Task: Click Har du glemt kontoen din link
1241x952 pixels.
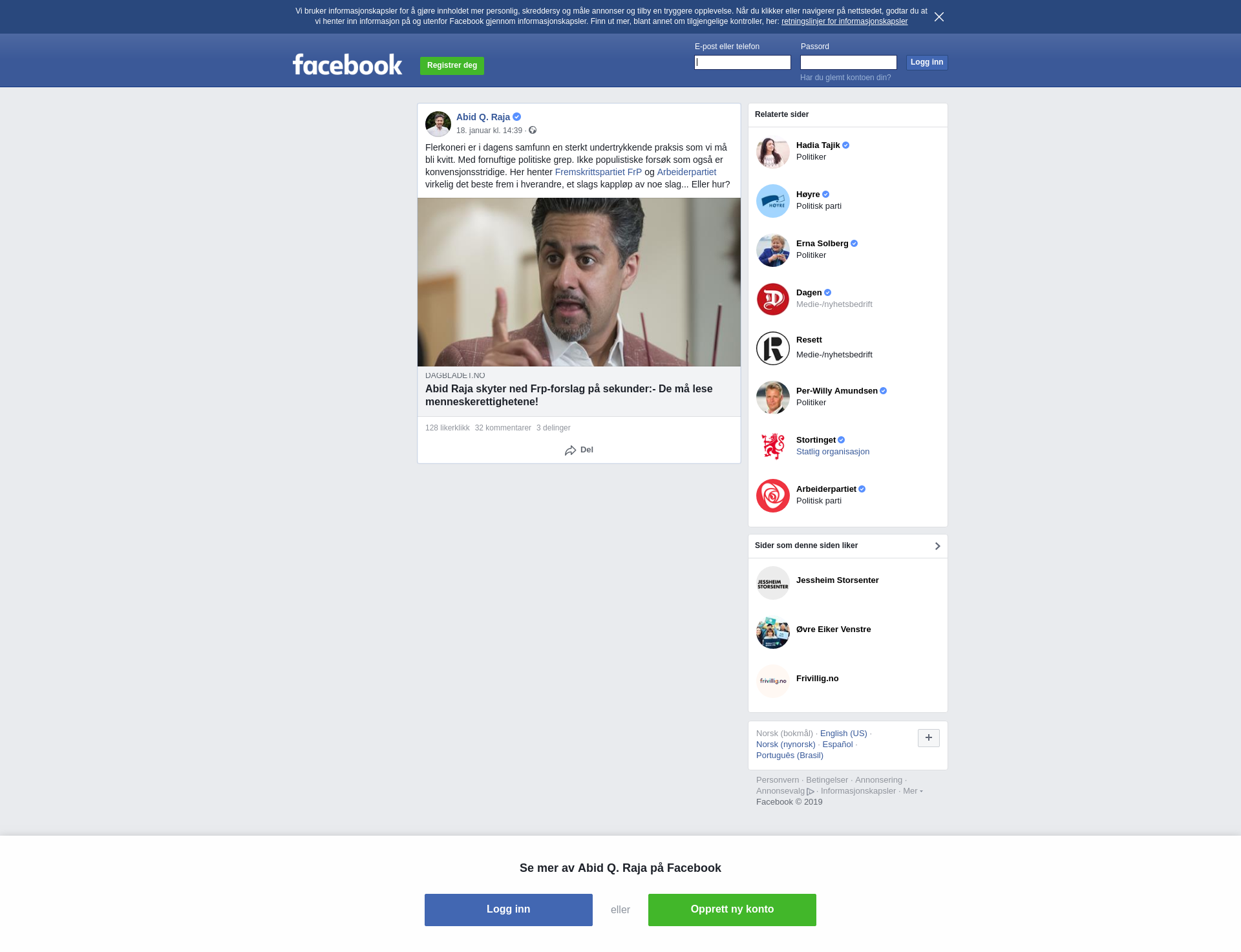Action: pos(845,78)
